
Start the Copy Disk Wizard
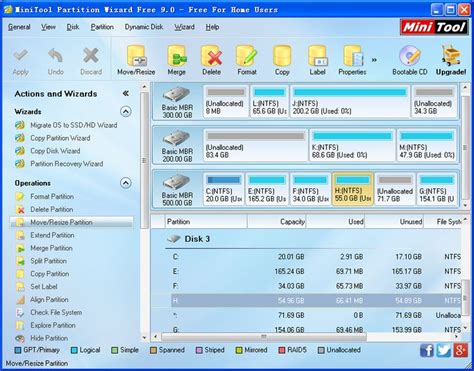point(47,151)
